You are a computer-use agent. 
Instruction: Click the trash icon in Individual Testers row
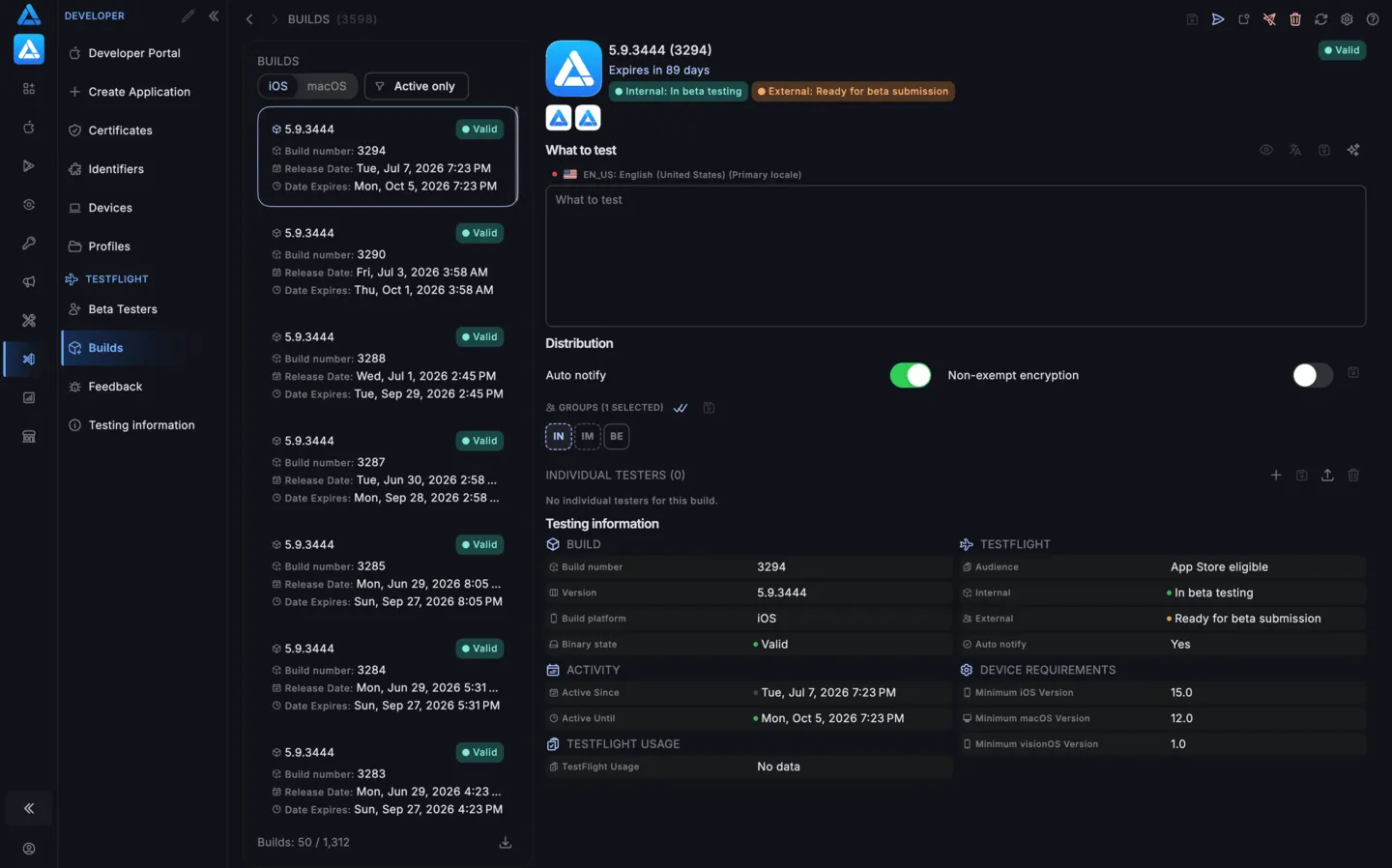(1353, 475)
